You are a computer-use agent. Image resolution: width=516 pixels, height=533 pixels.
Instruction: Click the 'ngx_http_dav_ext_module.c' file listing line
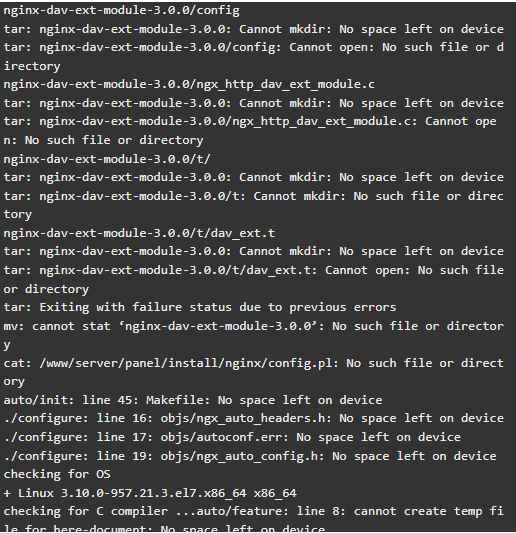pyautogui.click(x=189, y=84)
